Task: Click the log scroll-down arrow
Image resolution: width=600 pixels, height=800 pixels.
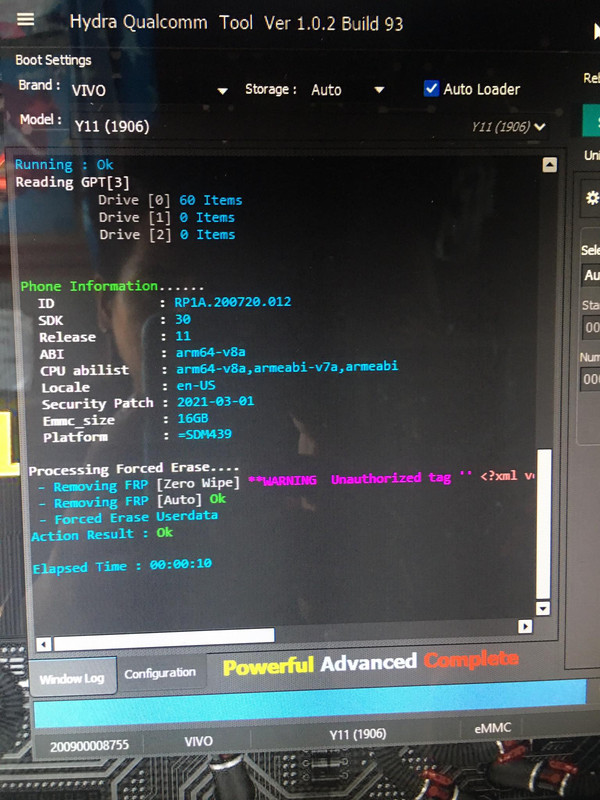Action: pos(543,608)
